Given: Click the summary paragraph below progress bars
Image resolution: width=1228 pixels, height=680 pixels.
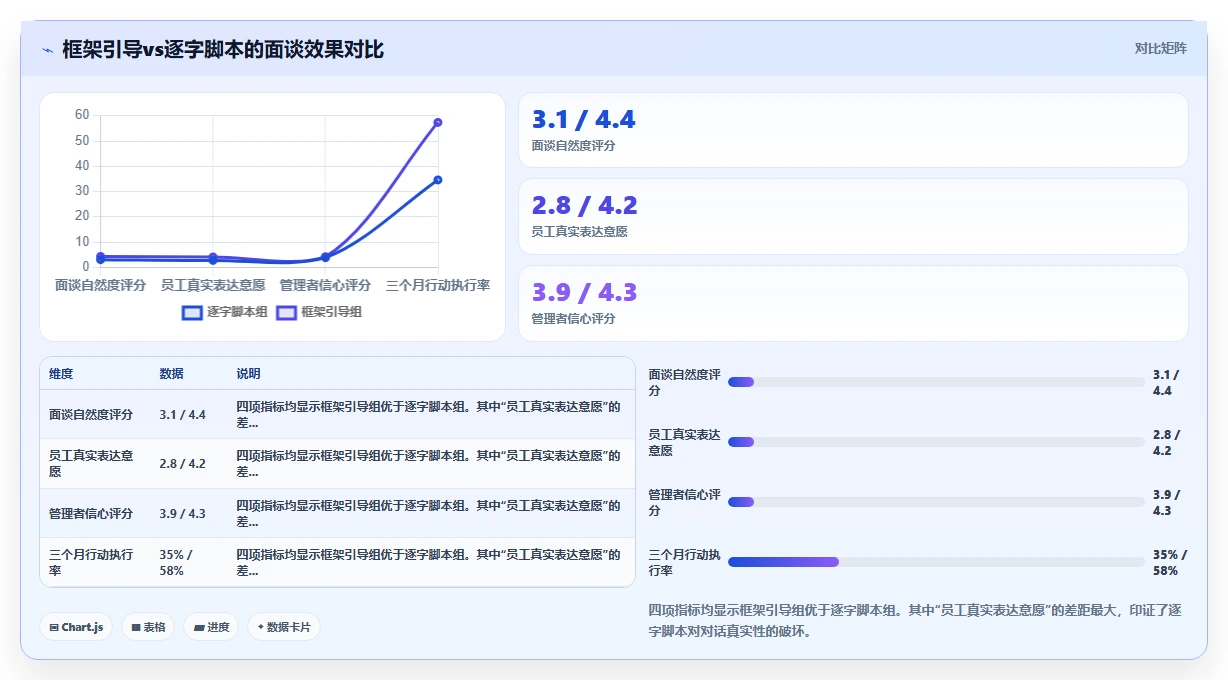Looking at the screenshot, I should tap(915, 620).
